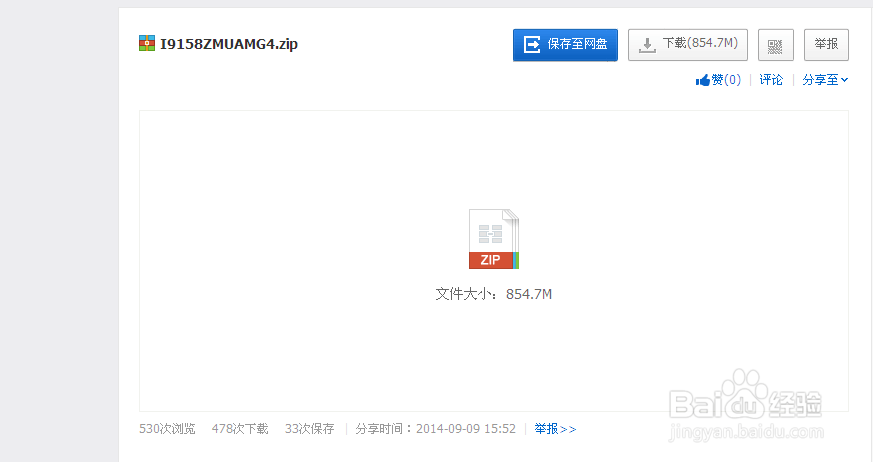Select the I9158ZMUAMG4.zip filename title
Image resolution: width=873 pixels, height=462 pixels.
229,44
